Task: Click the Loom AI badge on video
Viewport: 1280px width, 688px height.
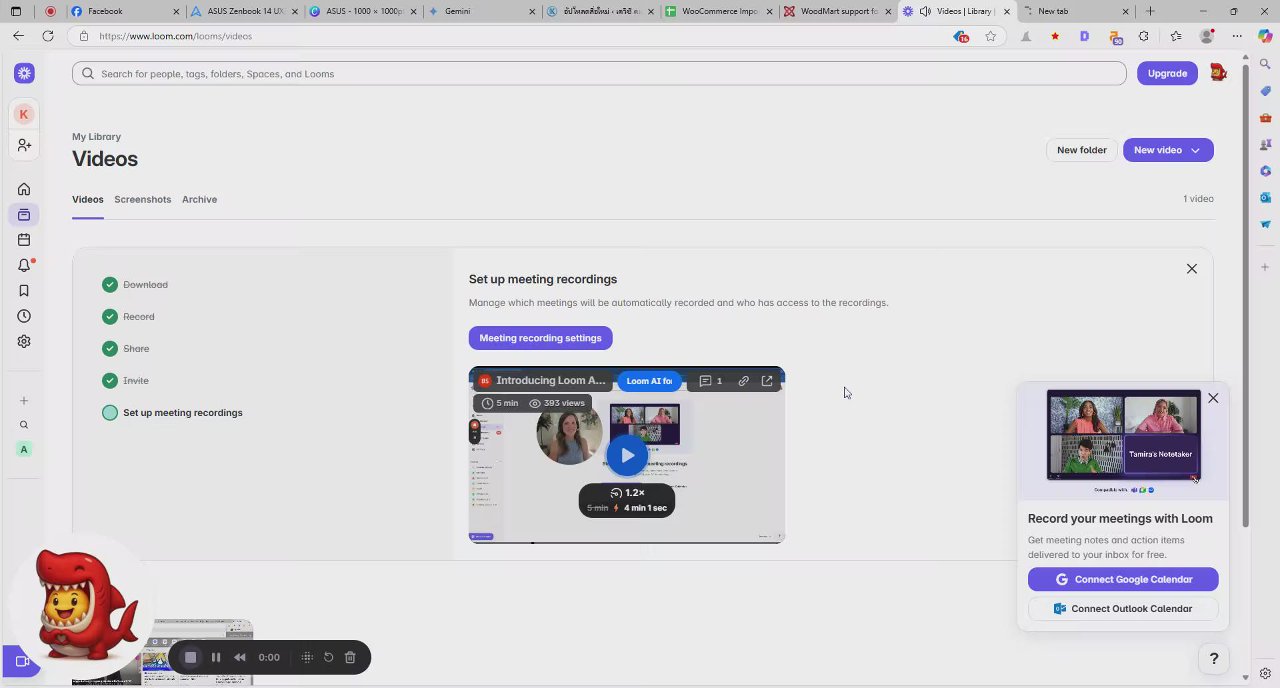Action: [x=649, y=381]
